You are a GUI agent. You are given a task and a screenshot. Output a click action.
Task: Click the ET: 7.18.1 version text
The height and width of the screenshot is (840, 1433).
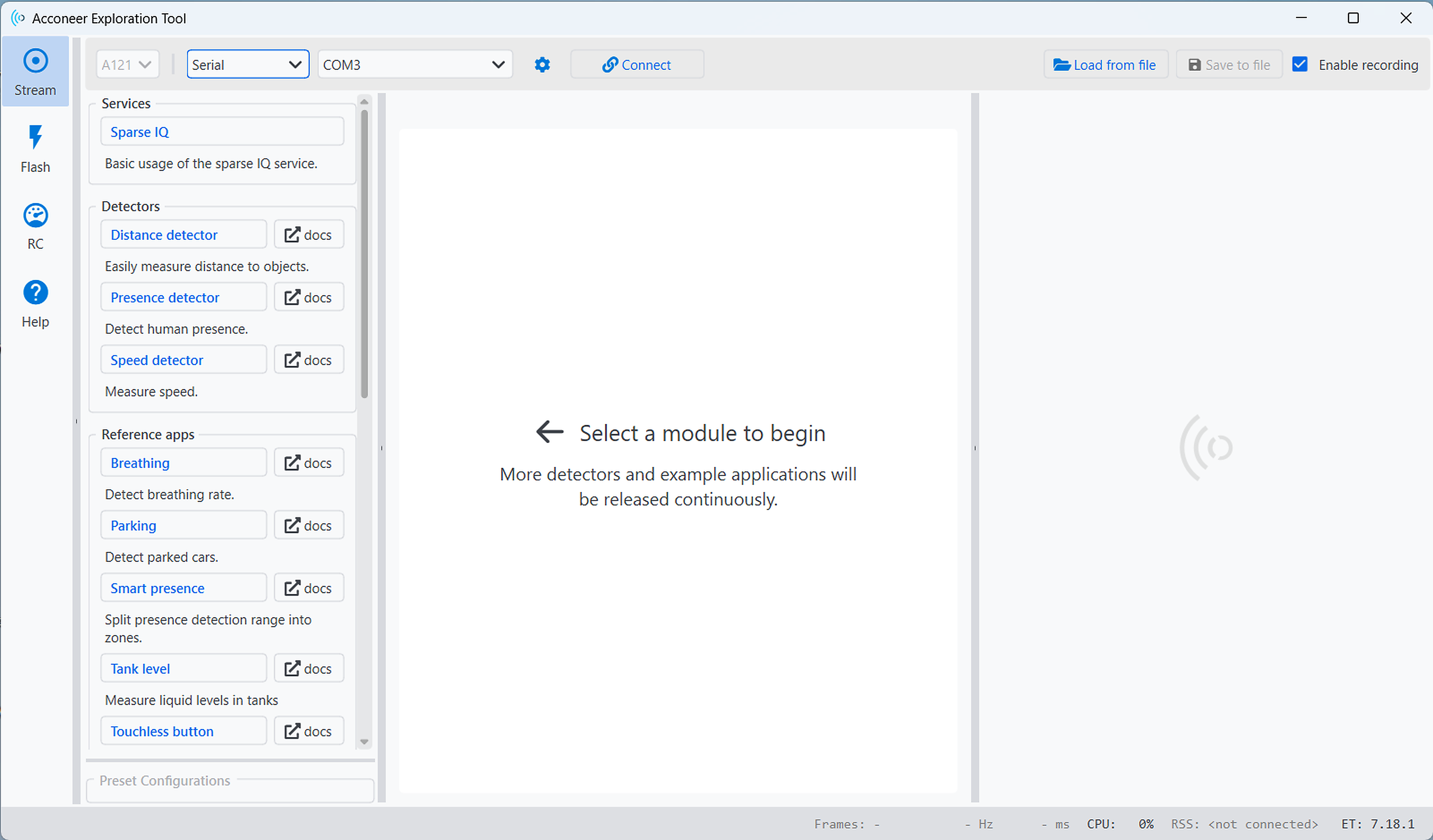tap(1378, 824)
